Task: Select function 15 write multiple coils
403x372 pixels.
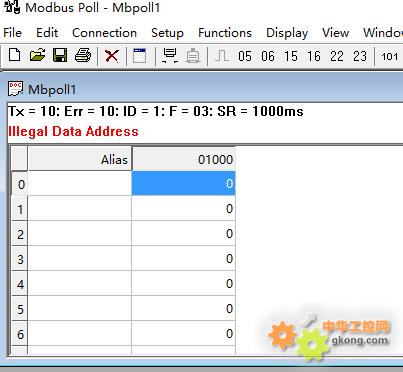Action: click(x=291, y=56)
